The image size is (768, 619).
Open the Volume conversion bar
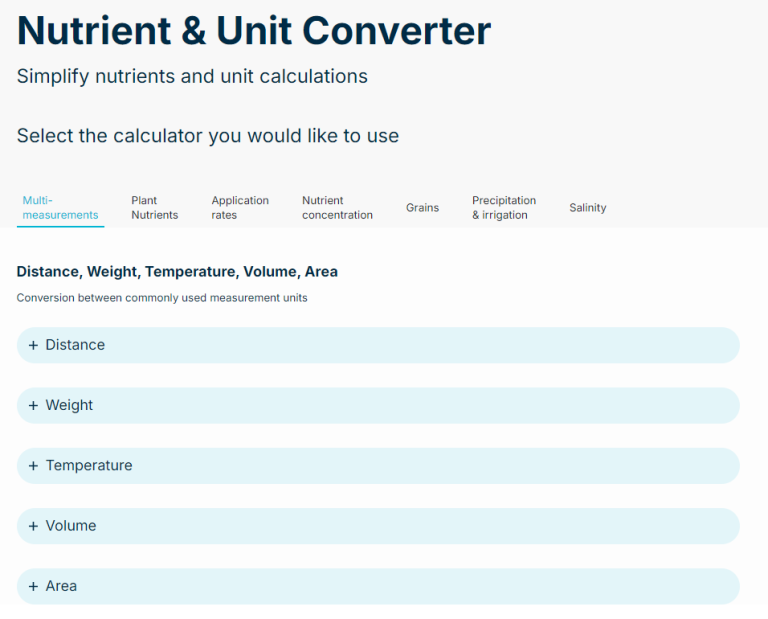click(x=378, y=526)
